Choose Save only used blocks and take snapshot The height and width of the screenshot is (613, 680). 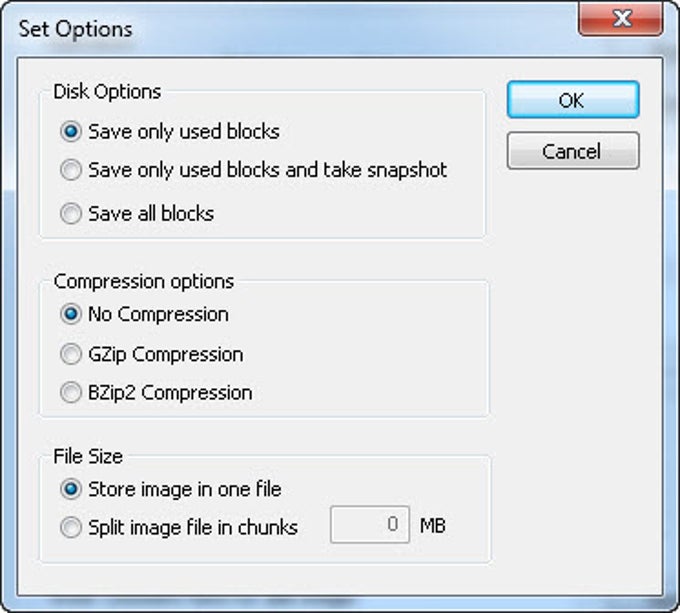click(x=71, y=171)
